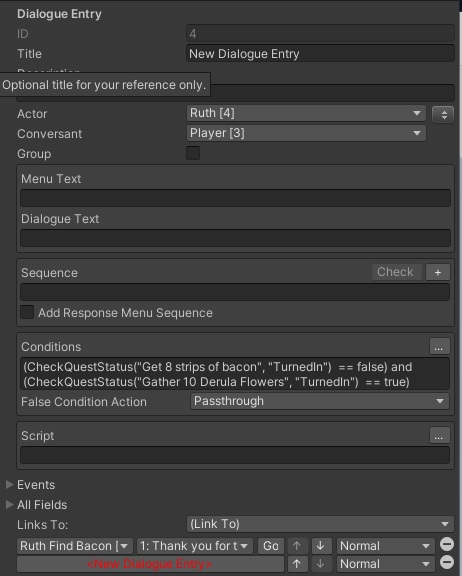Open the Actor dropdown showing Ruth
This screenshot has height=576, width=462.
[306, 113]
